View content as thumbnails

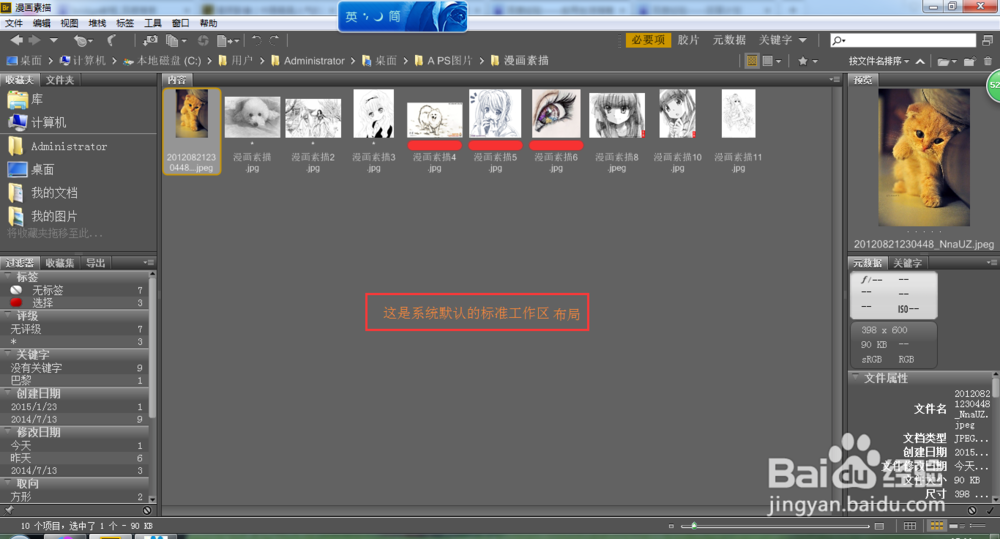click(936, 526)
